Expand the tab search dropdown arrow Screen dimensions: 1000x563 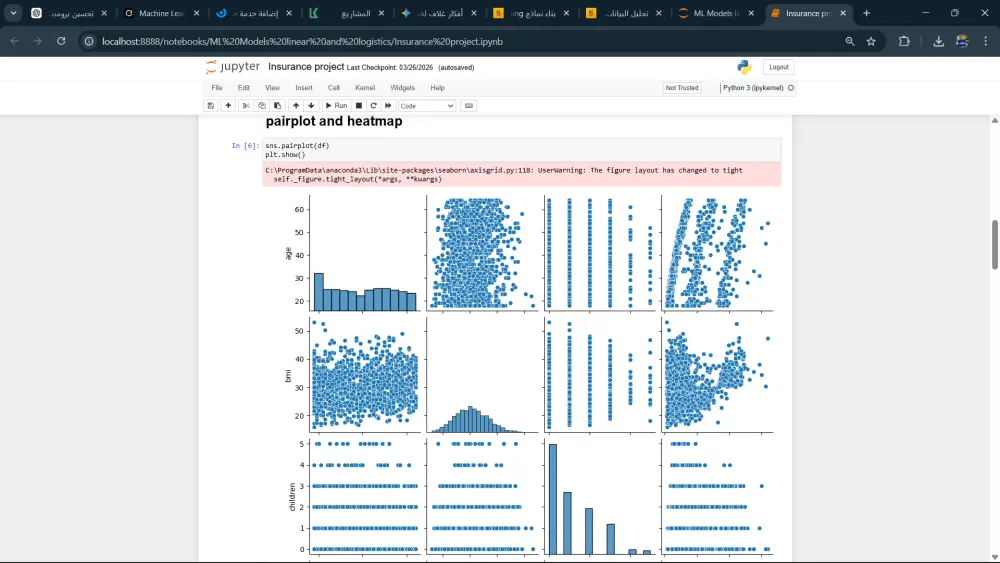[13, 13]
